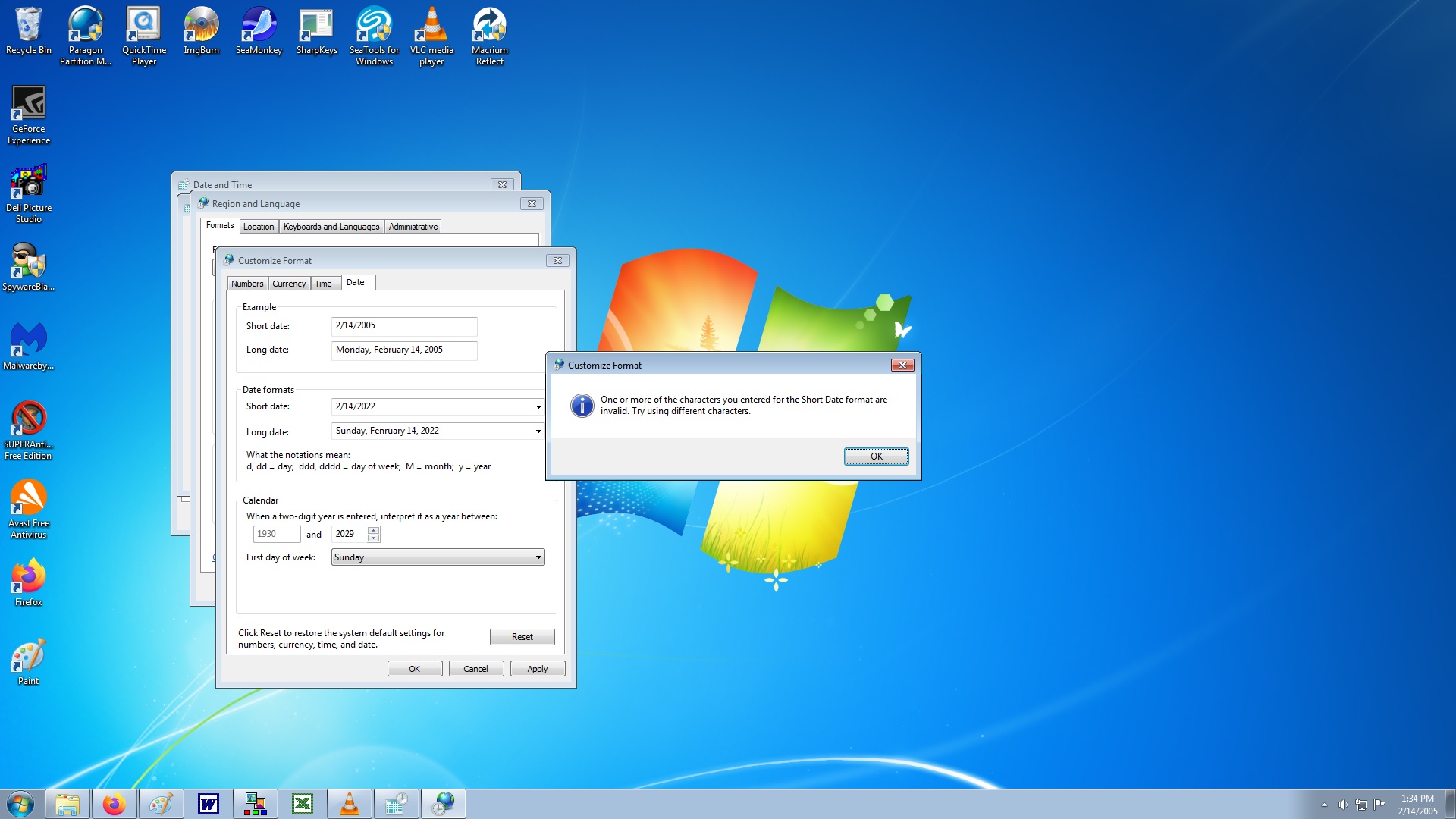The width and height of the screenshot is (1456, 819).
Task: Open Windows Explorer from taskbar
Action: [x=67, y=804]
